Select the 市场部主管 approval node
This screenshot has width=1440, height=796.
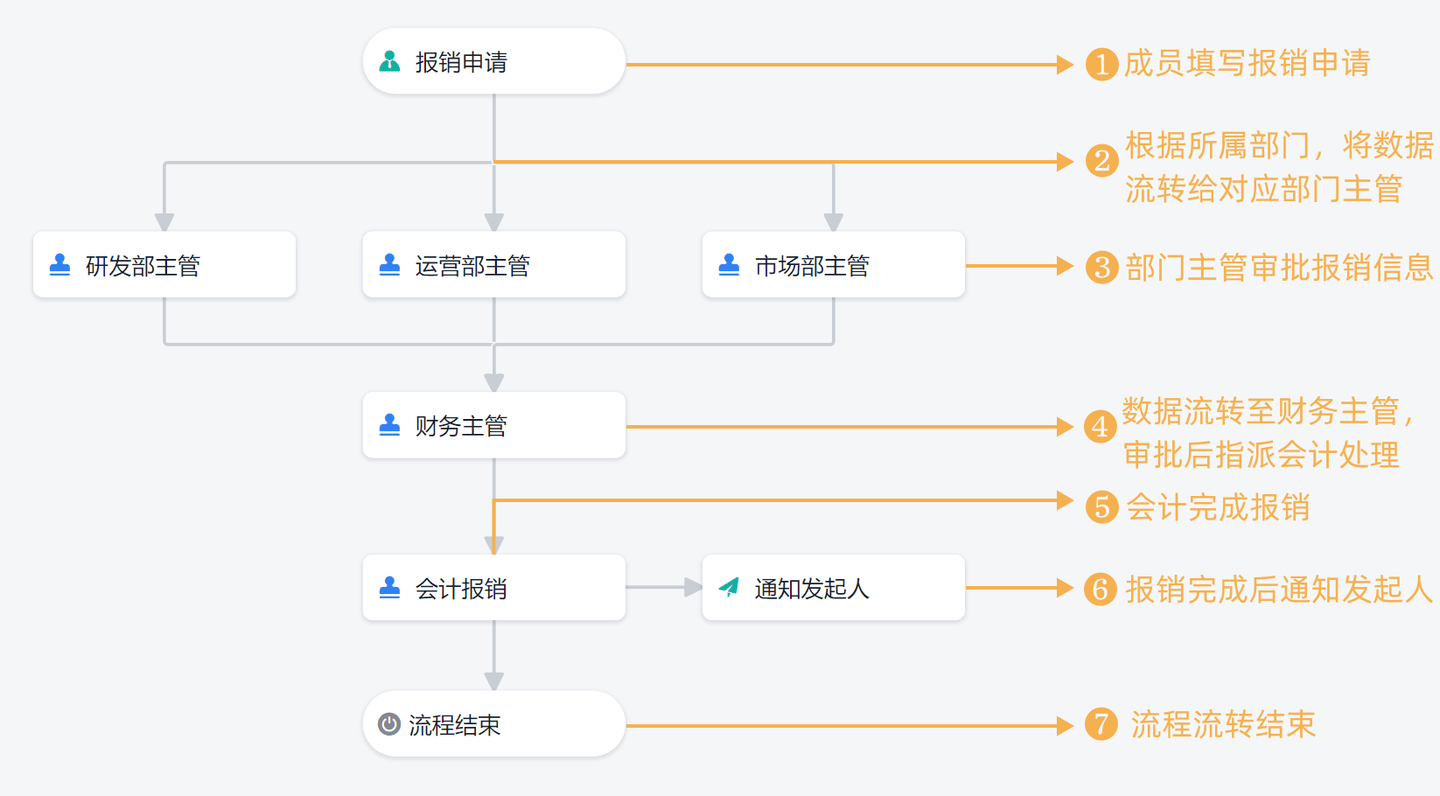pyautogui.click(x=833, y=265)
